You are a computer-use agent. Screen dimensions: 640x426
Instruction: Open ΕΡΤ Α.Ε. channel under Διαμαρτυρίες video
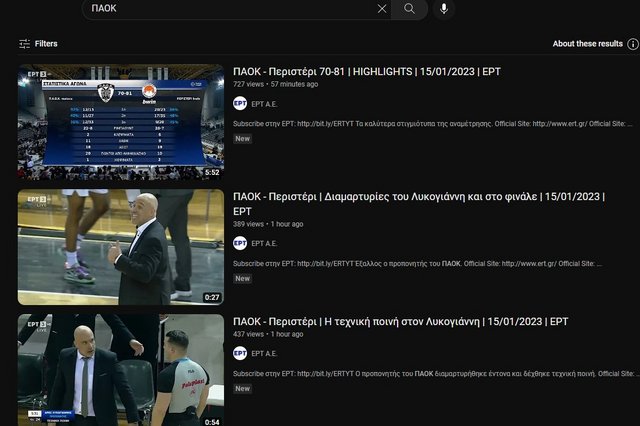point(264,244)
